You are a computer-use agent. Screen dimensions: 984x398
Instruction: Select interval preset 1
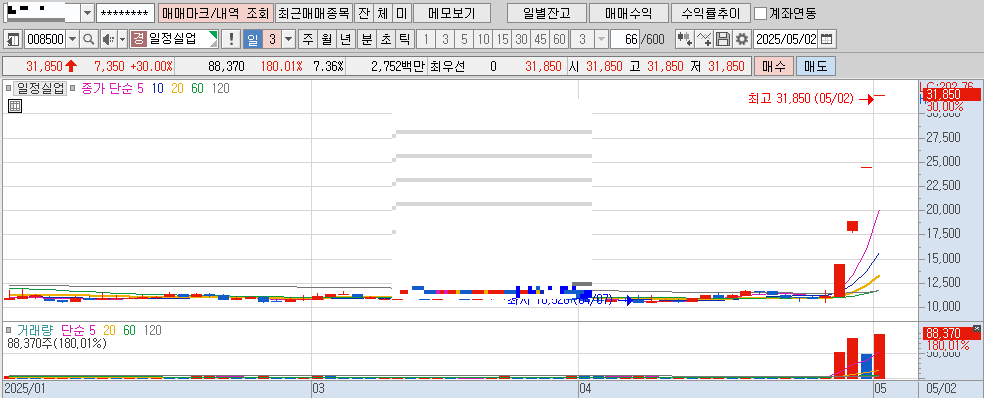point(426,40)
